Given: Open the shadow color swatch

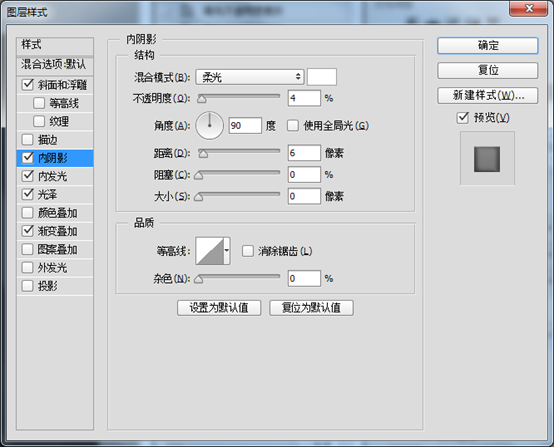Looking at the screenshot, I should [322, 77].
